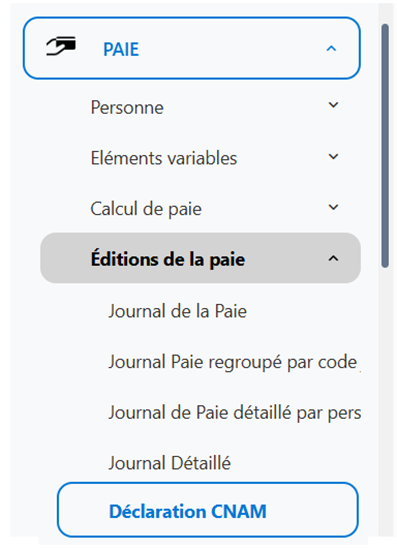Open Journal de Paie détaillé par pers

pos(235,412)
